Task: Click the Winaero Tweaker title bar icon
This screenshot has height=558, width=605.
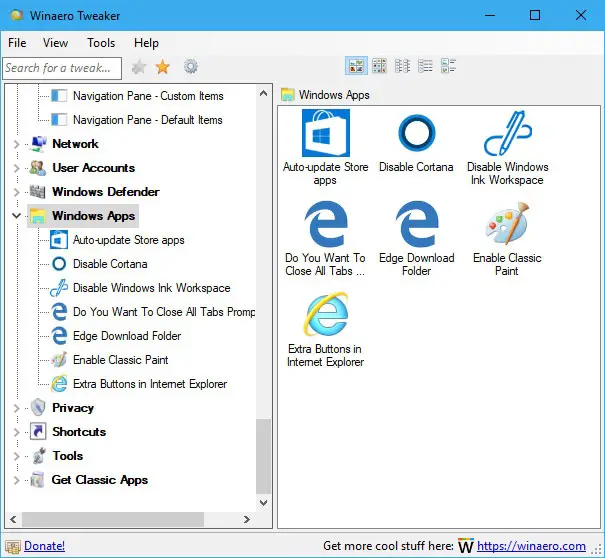Action: (17, 15)
